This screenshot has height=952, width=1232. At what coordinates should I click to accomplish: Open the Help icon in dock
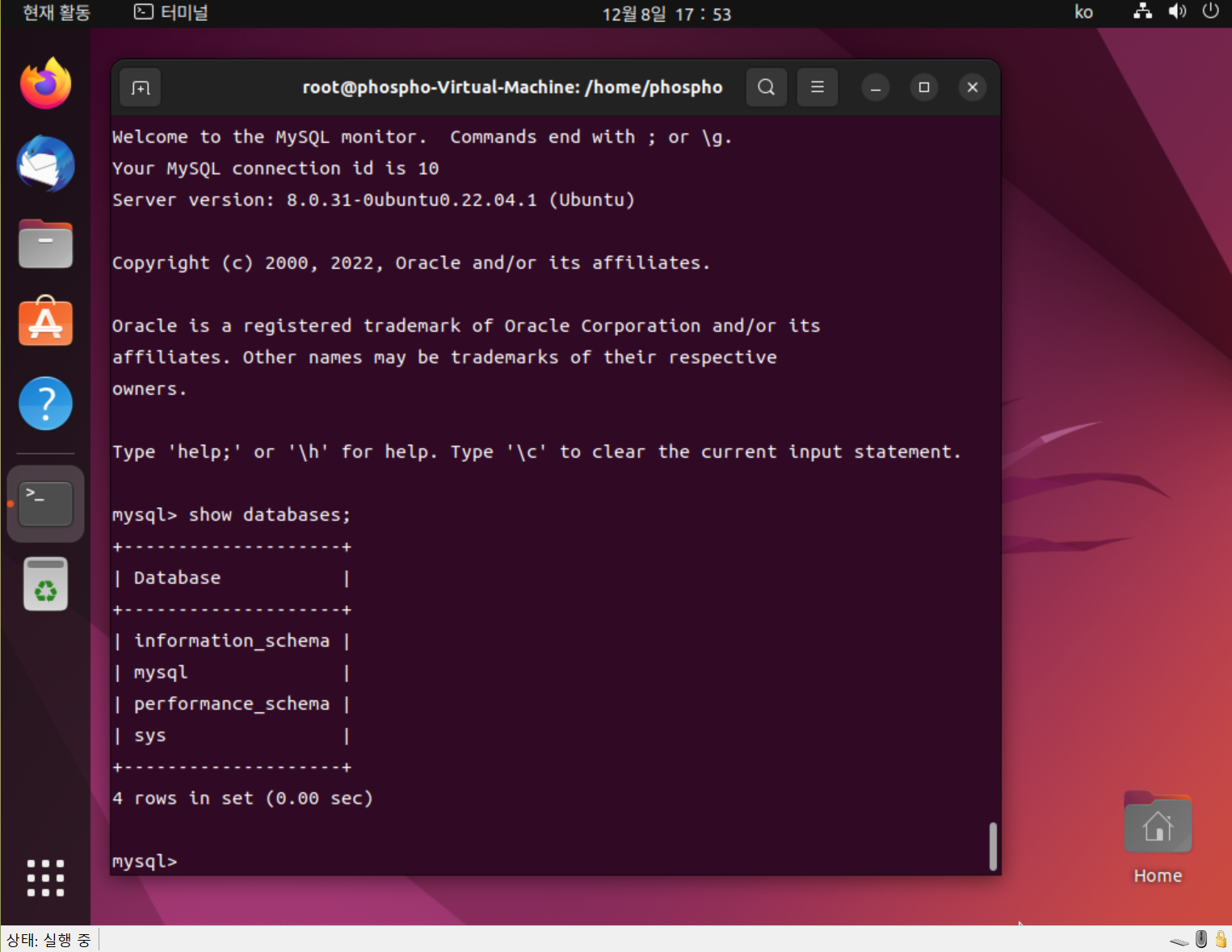[46, 403]
